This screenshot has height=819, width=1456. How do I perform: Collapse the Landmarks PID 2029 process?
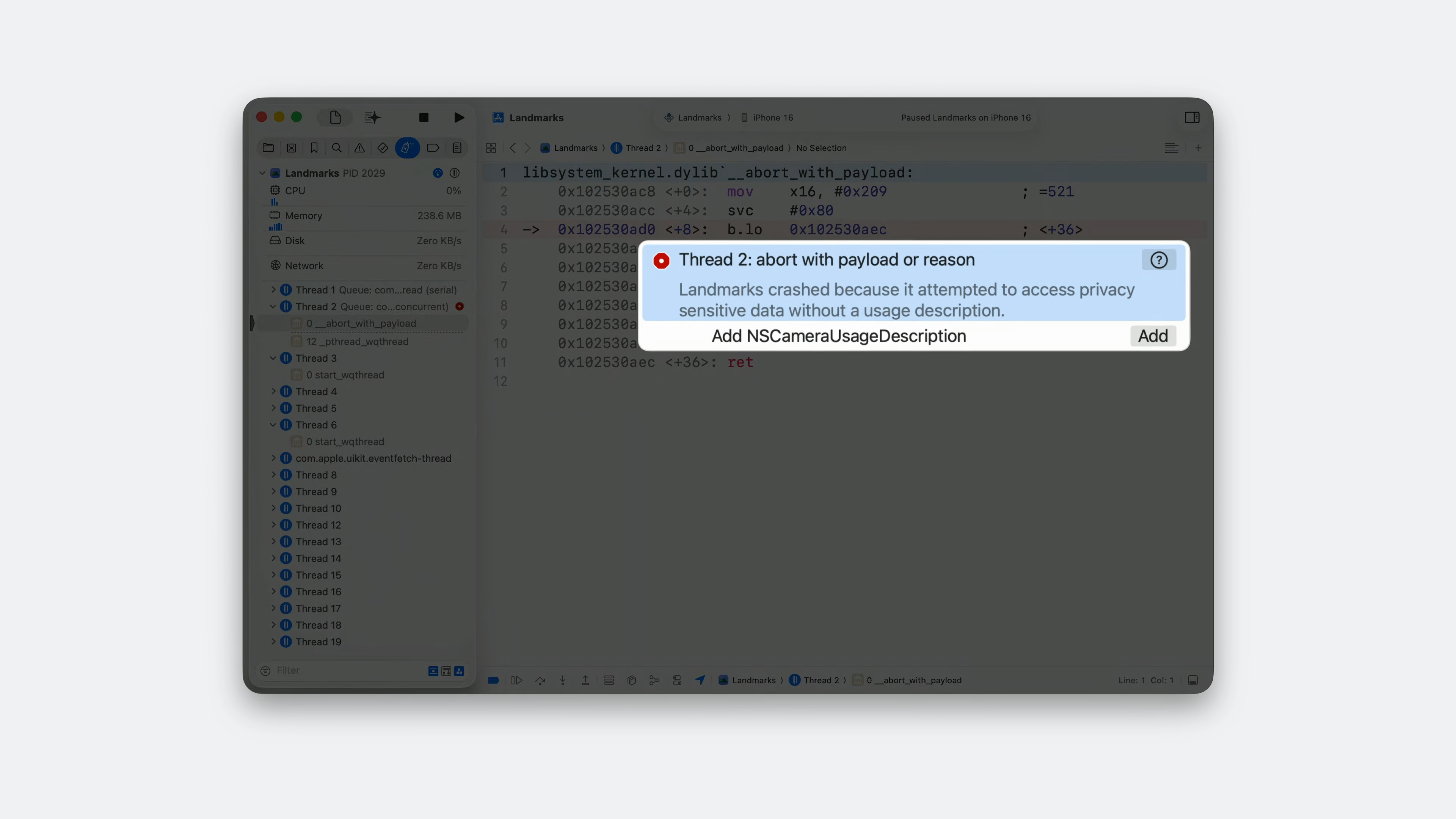click(x=262, y=173)
